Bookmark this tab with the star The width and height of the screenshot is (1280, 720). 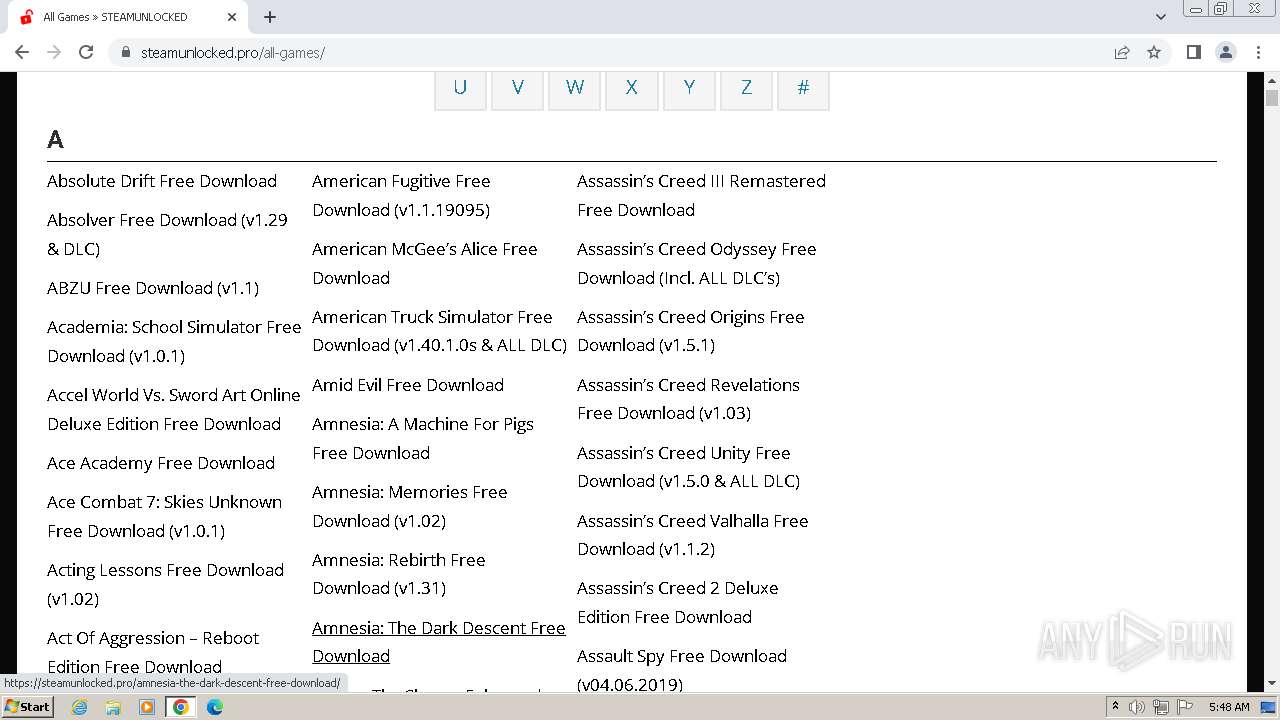click(x=1154, y=52)
